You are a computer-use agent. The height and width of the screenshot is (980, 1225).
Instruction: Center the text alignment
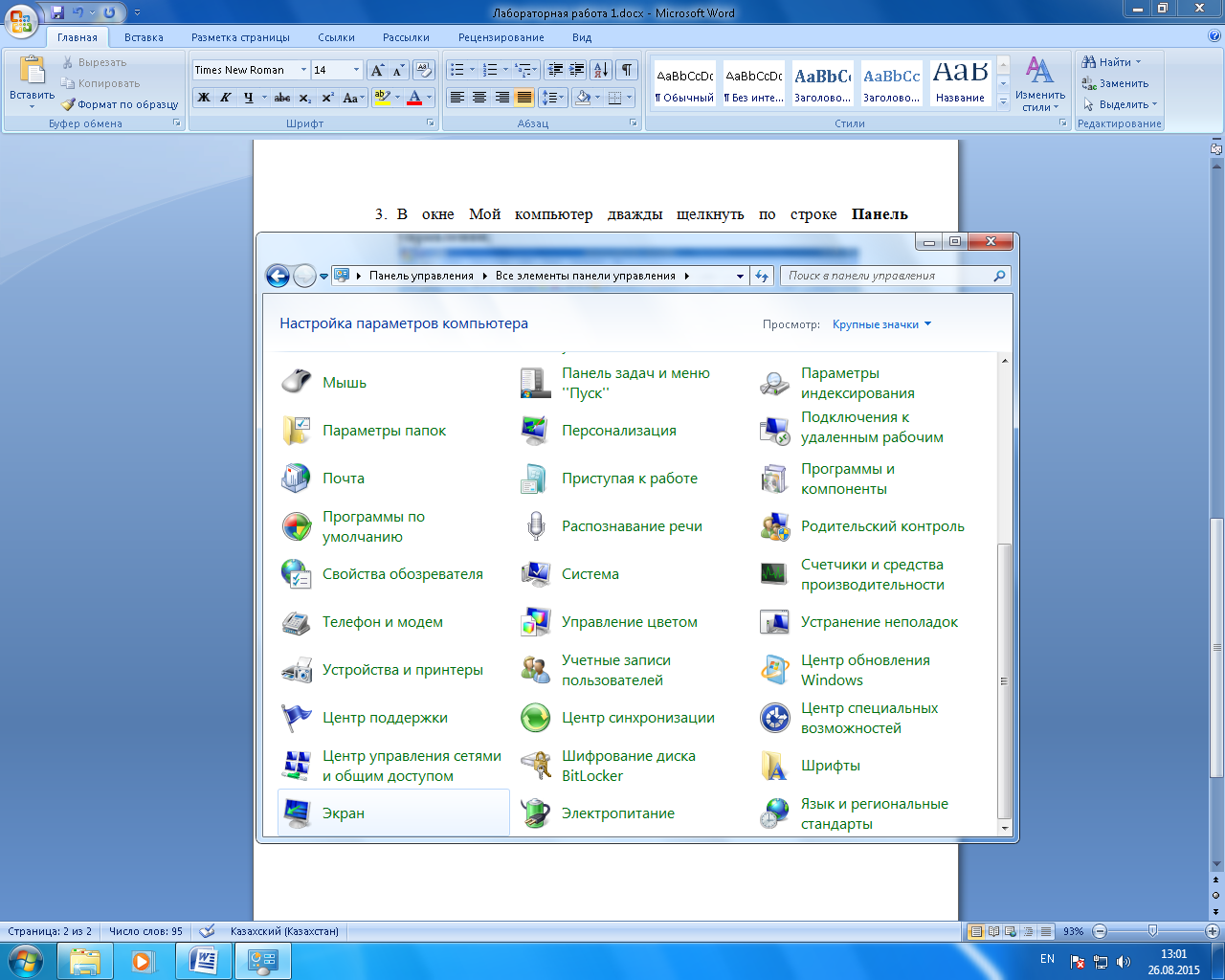479,98
